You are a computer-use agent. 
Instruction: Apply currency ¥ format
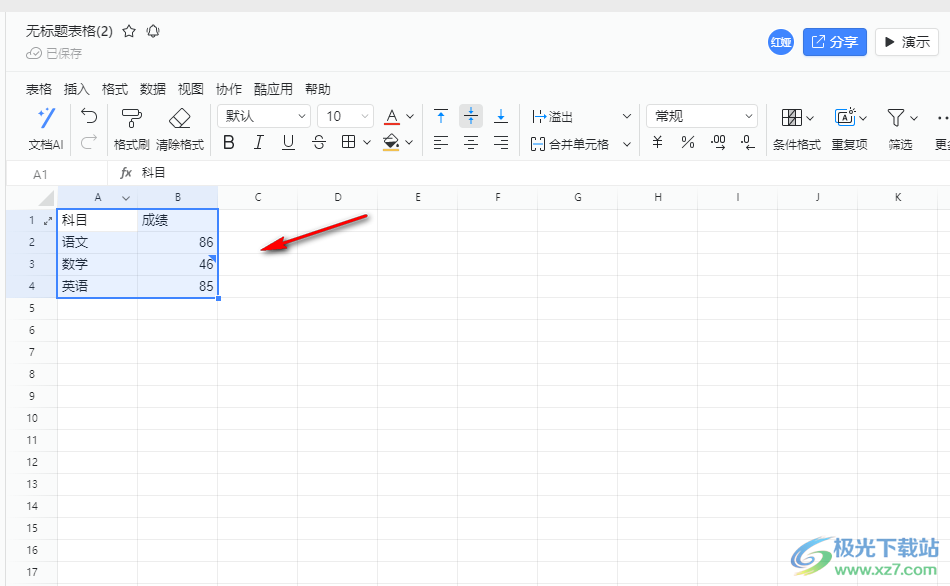[657, 142]
